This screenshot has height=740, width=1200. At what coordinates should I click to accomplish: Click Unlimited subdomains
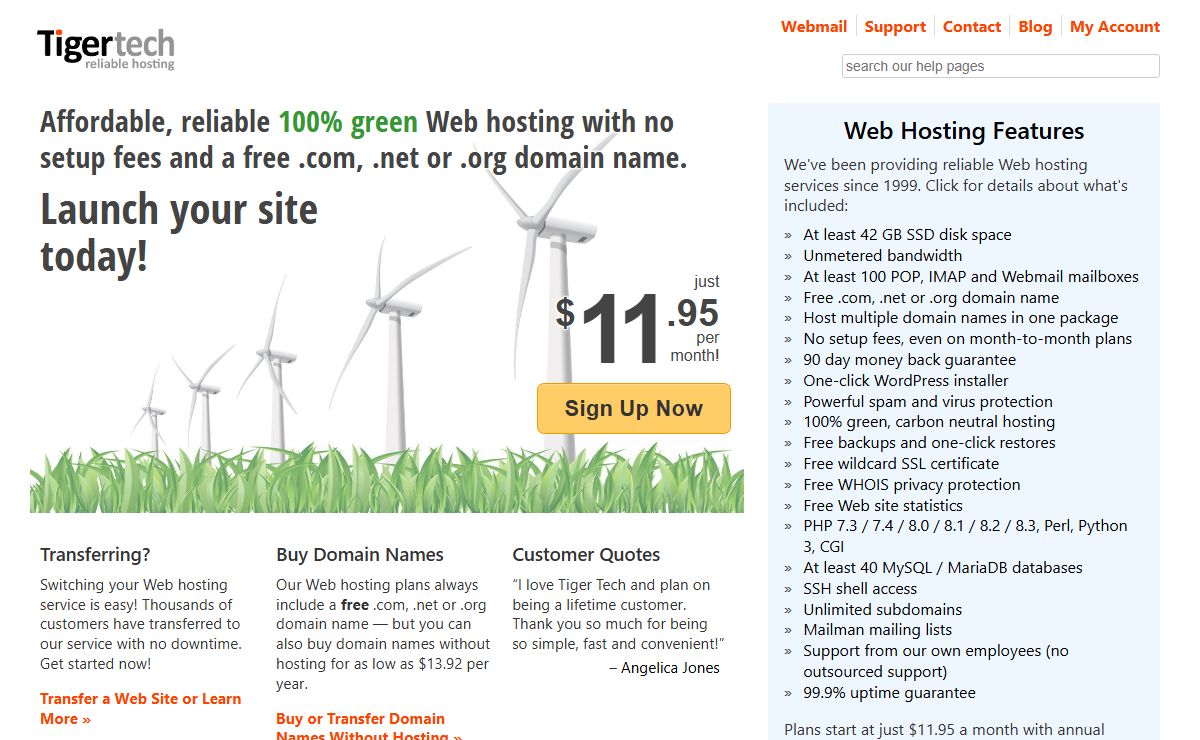point(883,610)
